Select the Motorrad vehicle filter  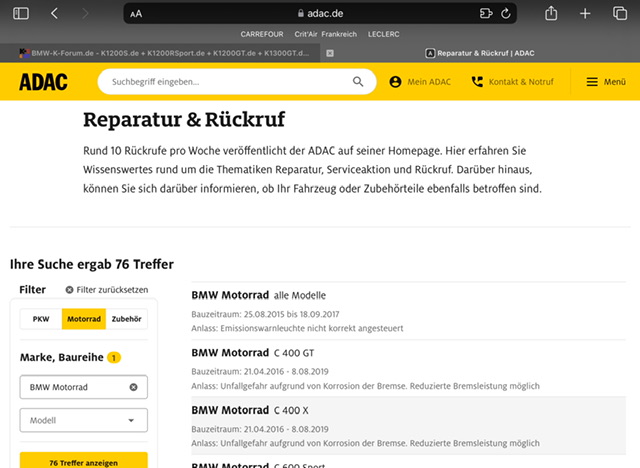(83, 319)
